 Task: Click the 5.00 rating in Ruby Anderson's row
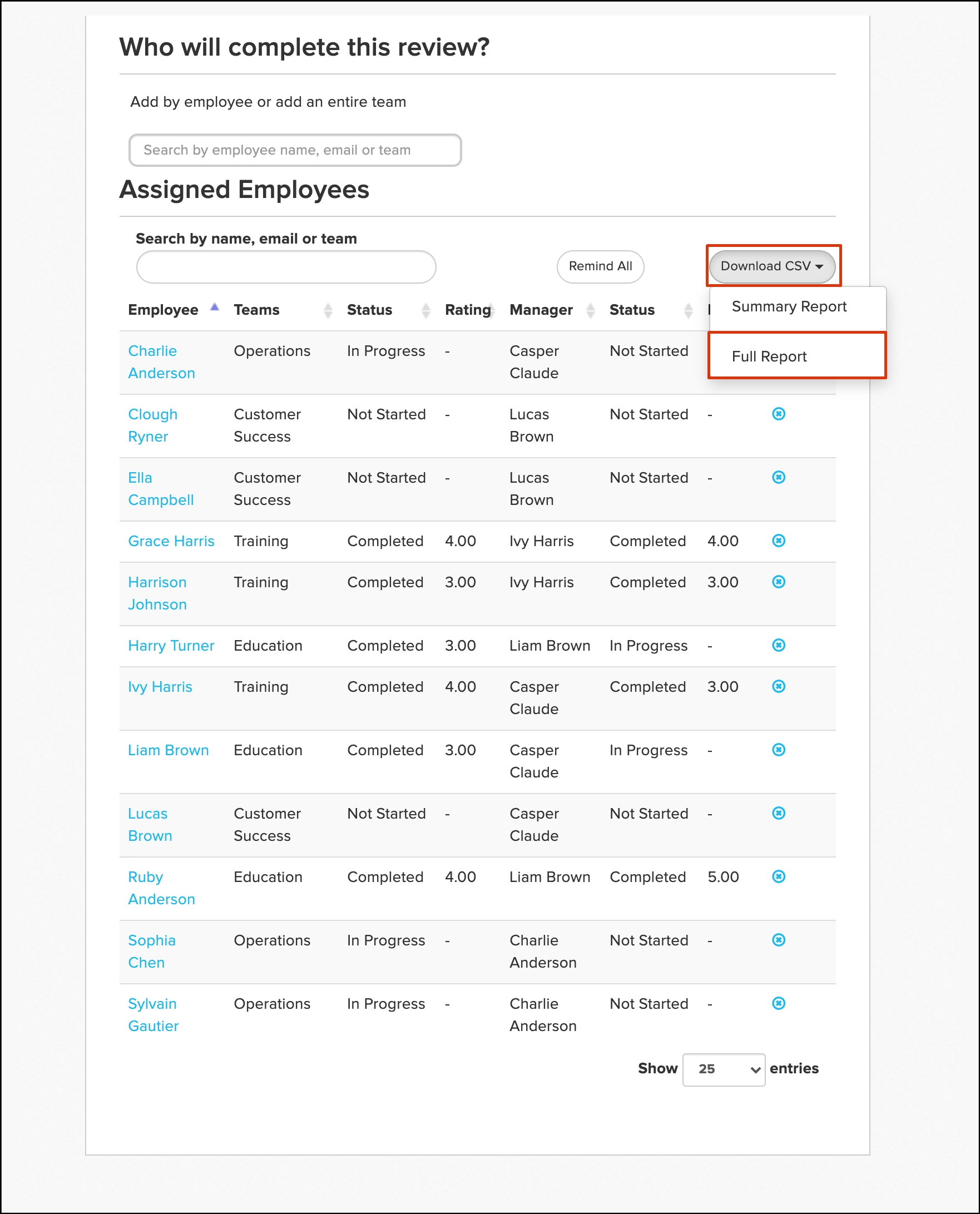(x=722, y=876)
